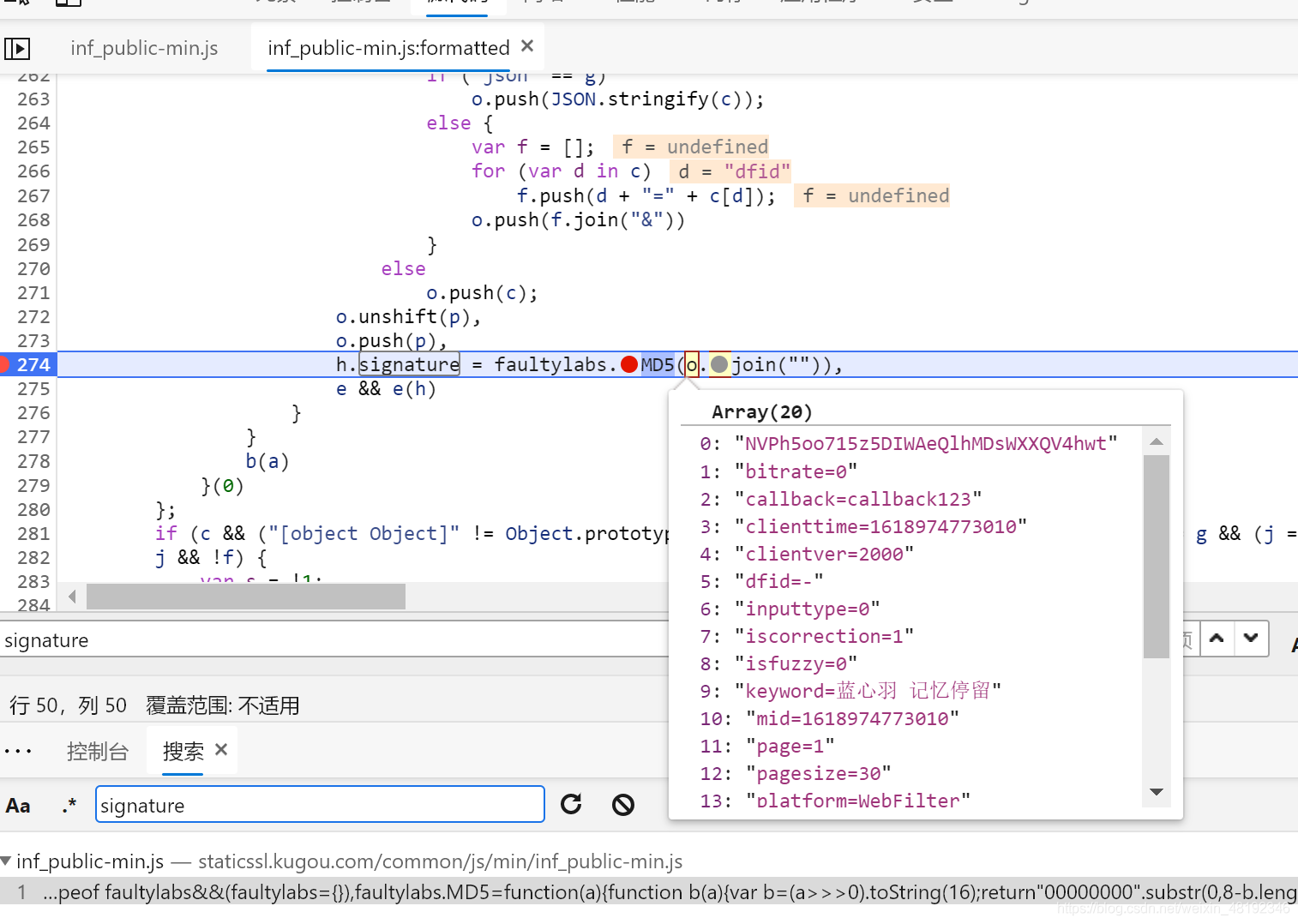Select array item 4 clientver=2000
The height and width of the screenshot is (924, 1298).
coord(824,554)
